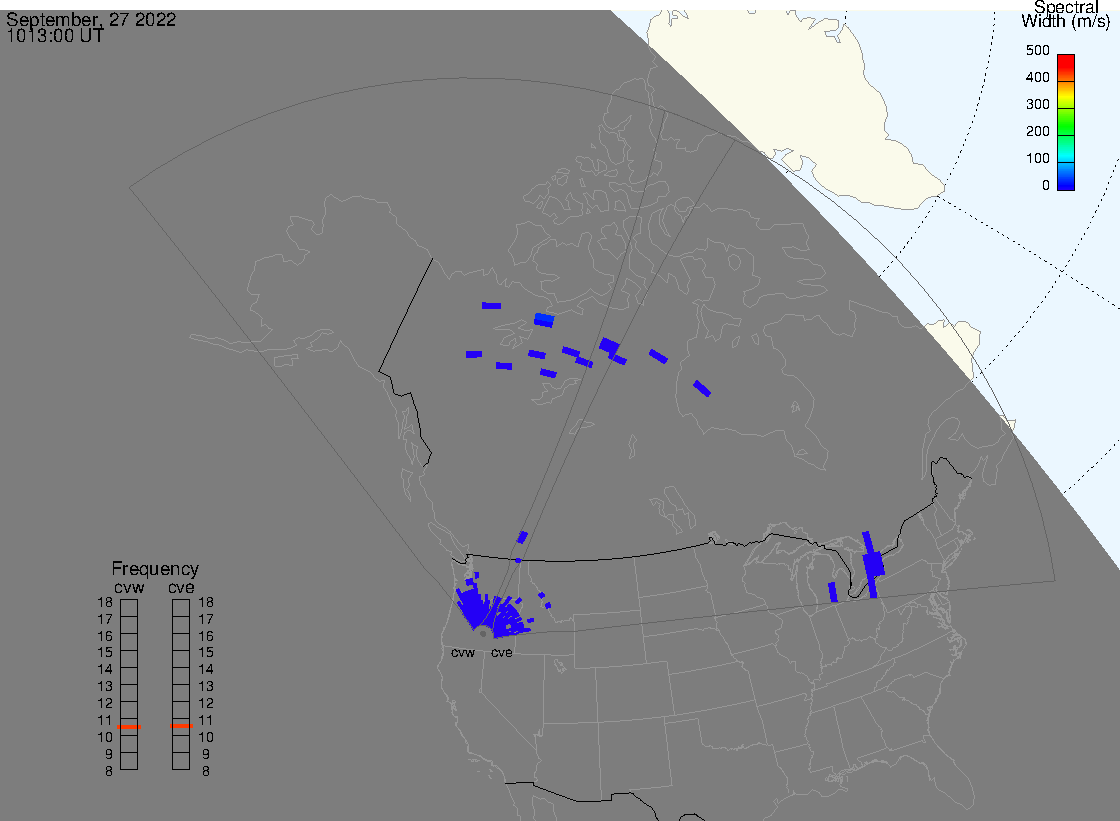The image size is (1120, 821).
Task: Click the tall blue scatter block over the Great Lakes
Action: click(x=872, y=564)
